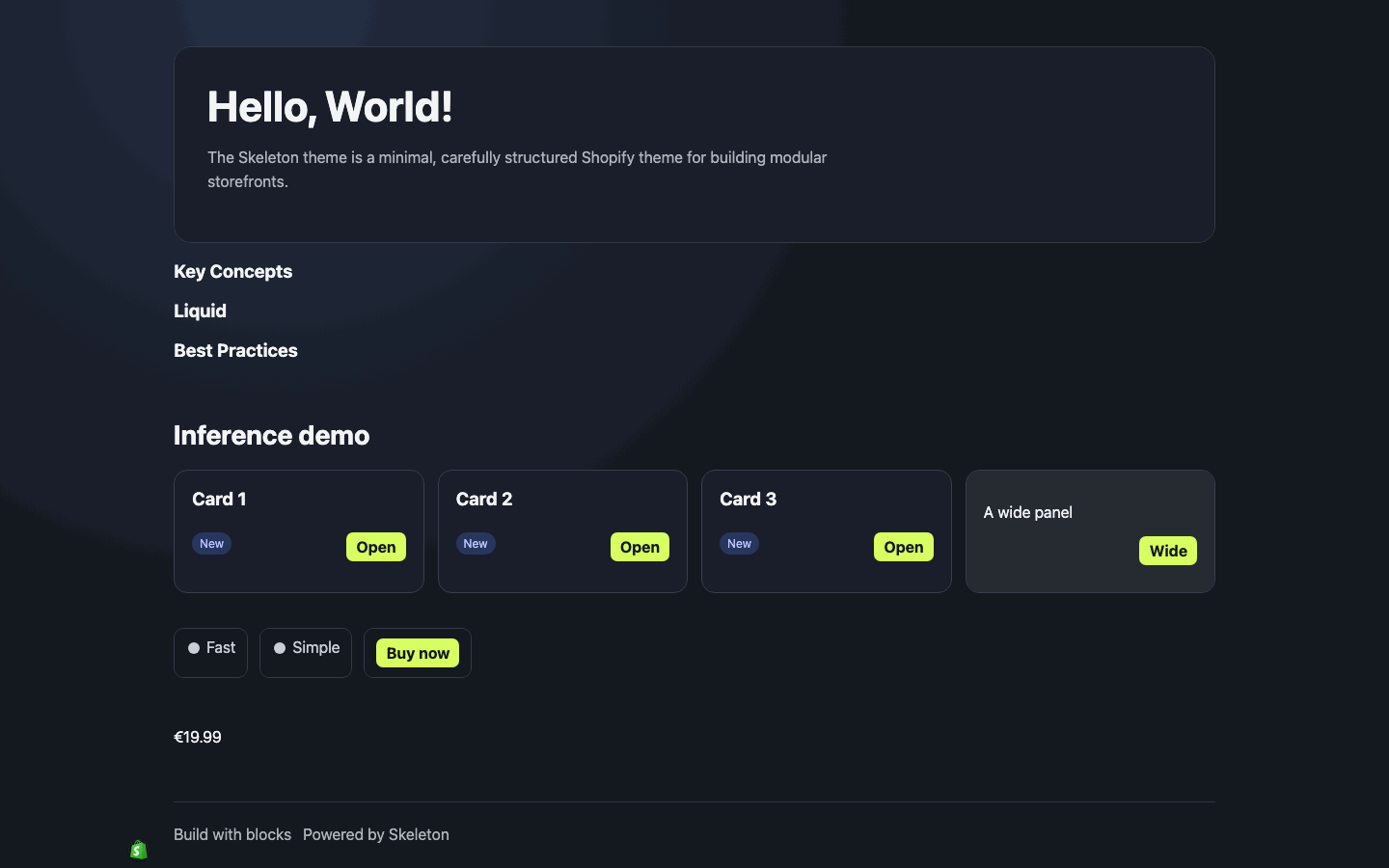Click the Buy now button
The width and height of the screenshot is (1389, 868).
pyautogui.click(x=418, y=653)
